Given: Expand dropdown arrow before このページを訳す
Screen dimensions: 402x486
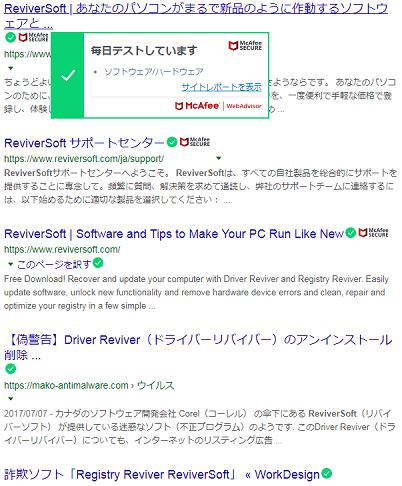Looking at the screenshot, I should (11, 264).
